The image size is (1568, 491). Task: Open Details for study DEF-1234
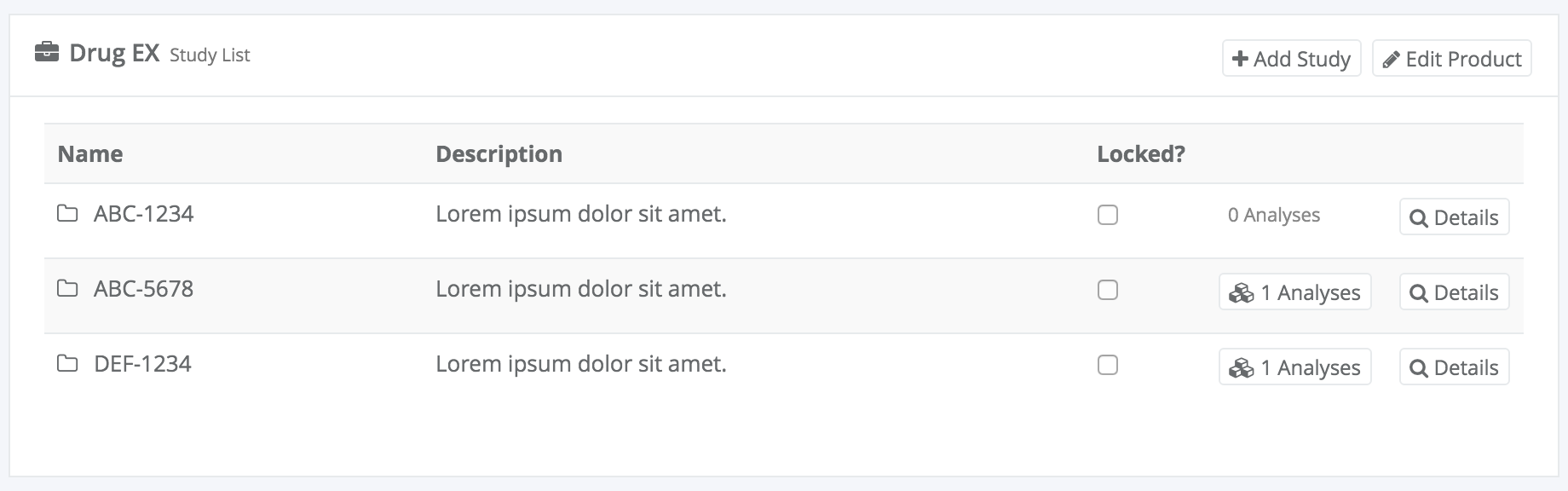point(1455,367)
